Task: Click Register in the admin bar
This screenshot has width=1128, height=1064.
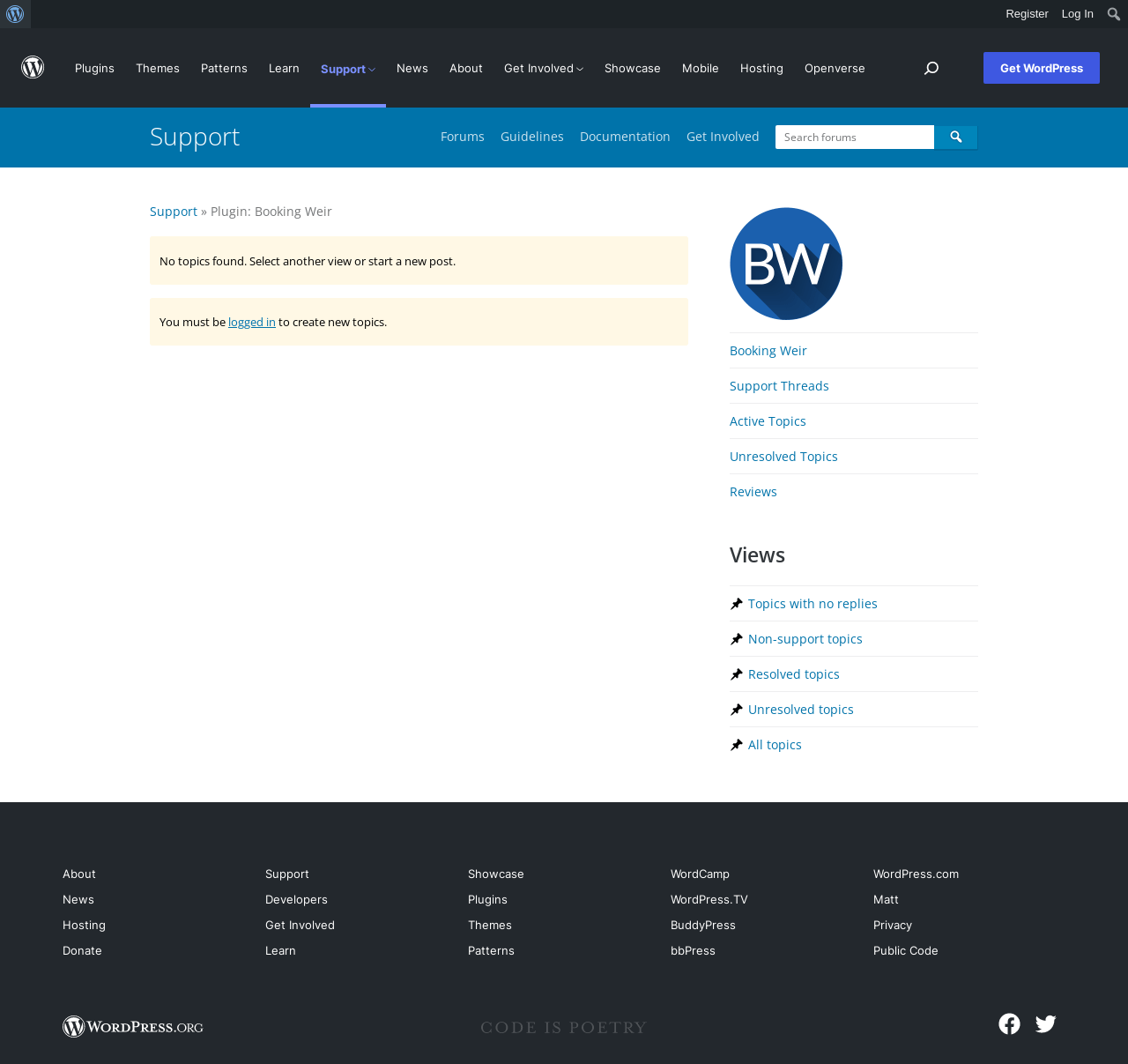Action: click(1027, 14)
